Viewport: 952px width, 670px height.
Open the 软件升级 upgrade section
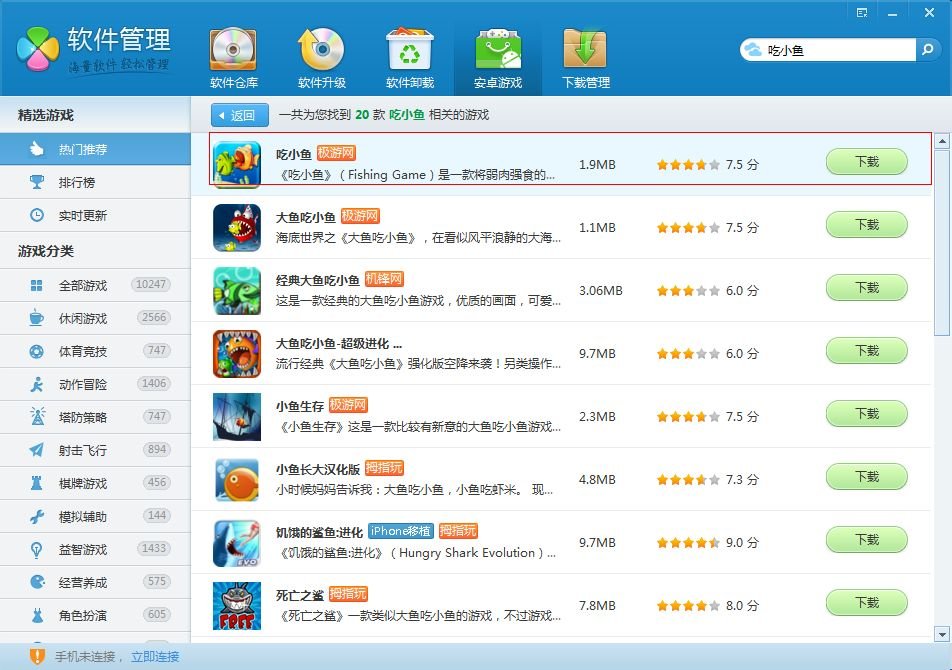click(x=321, y=59)
